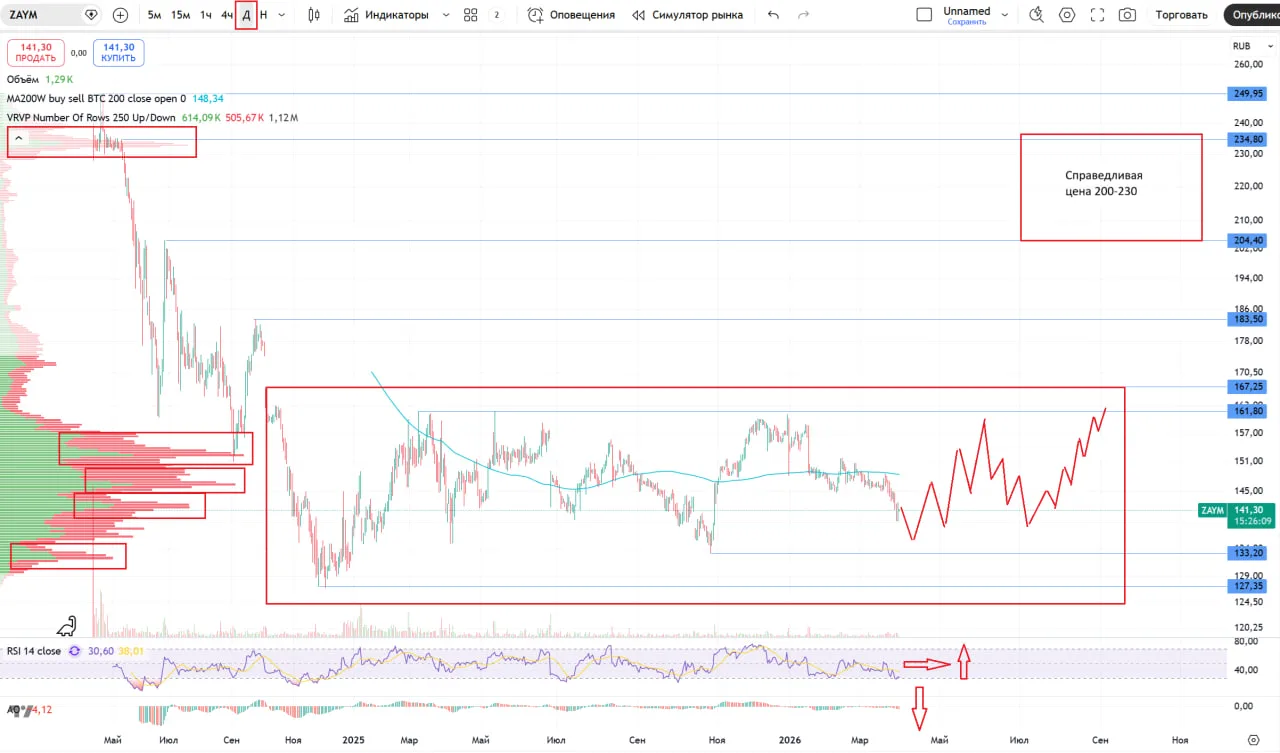Viewport: 1280px width, 753px height.
Task: Open the quick search lightning icon
Action: pyautogui.click(x=1037, y=15)
